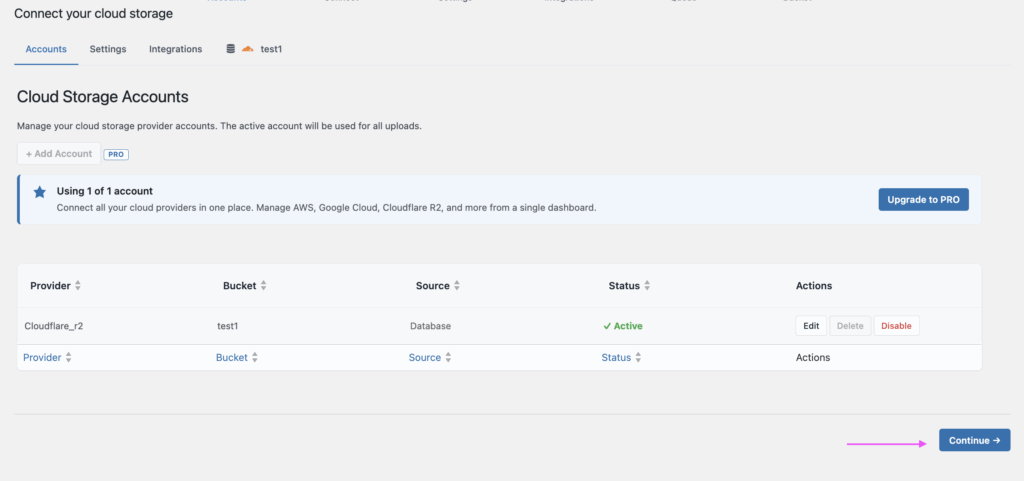Click the database icon beside test1

(231, 49)
